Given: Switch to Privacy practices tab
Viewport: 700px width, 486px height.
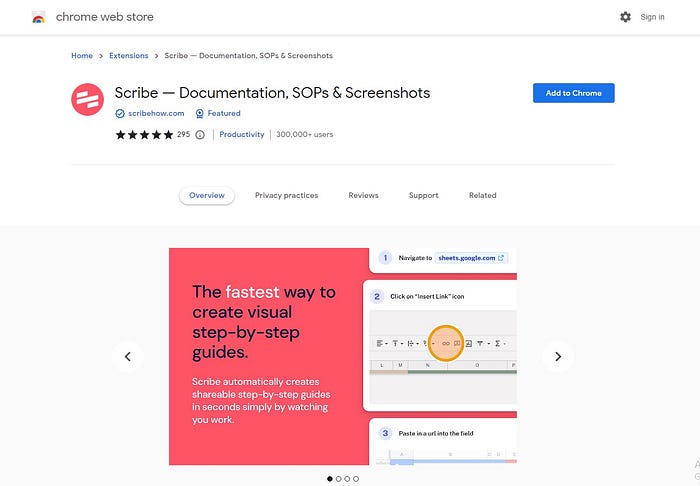Looking at the screenshot, I should coord(287,195).
